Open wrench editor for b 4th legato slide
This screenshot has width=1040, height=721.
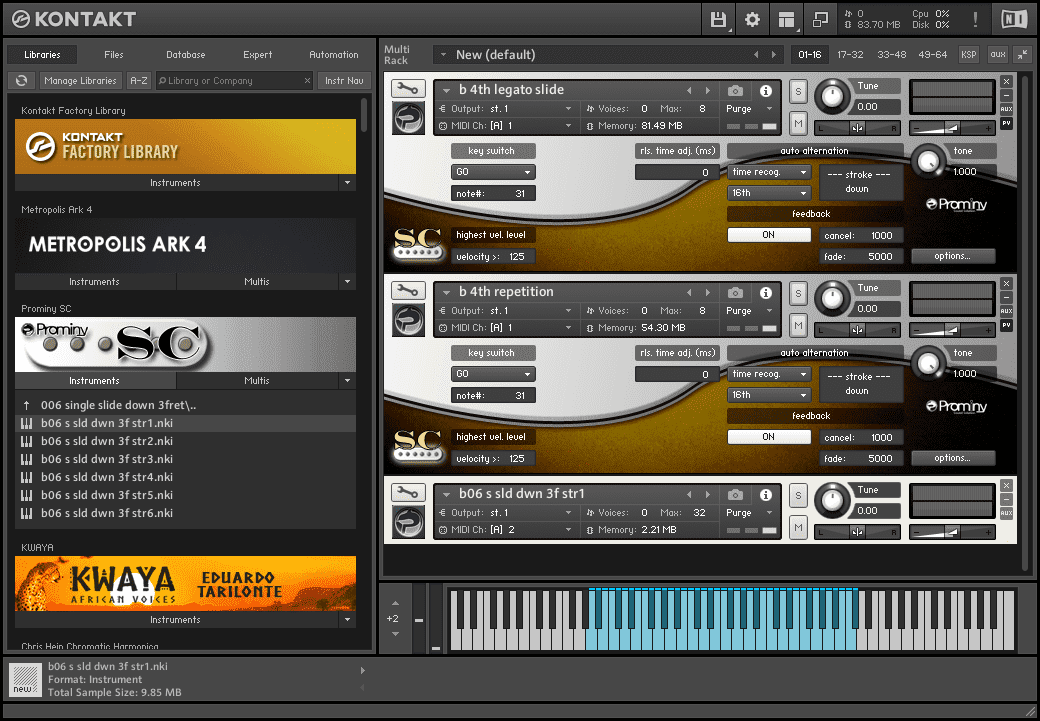[407, 89]
